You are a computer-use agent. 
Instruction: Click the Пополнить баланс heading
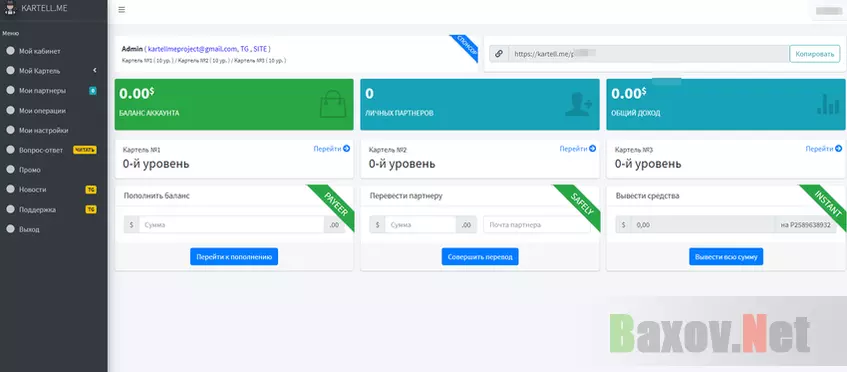coord(157,196)
